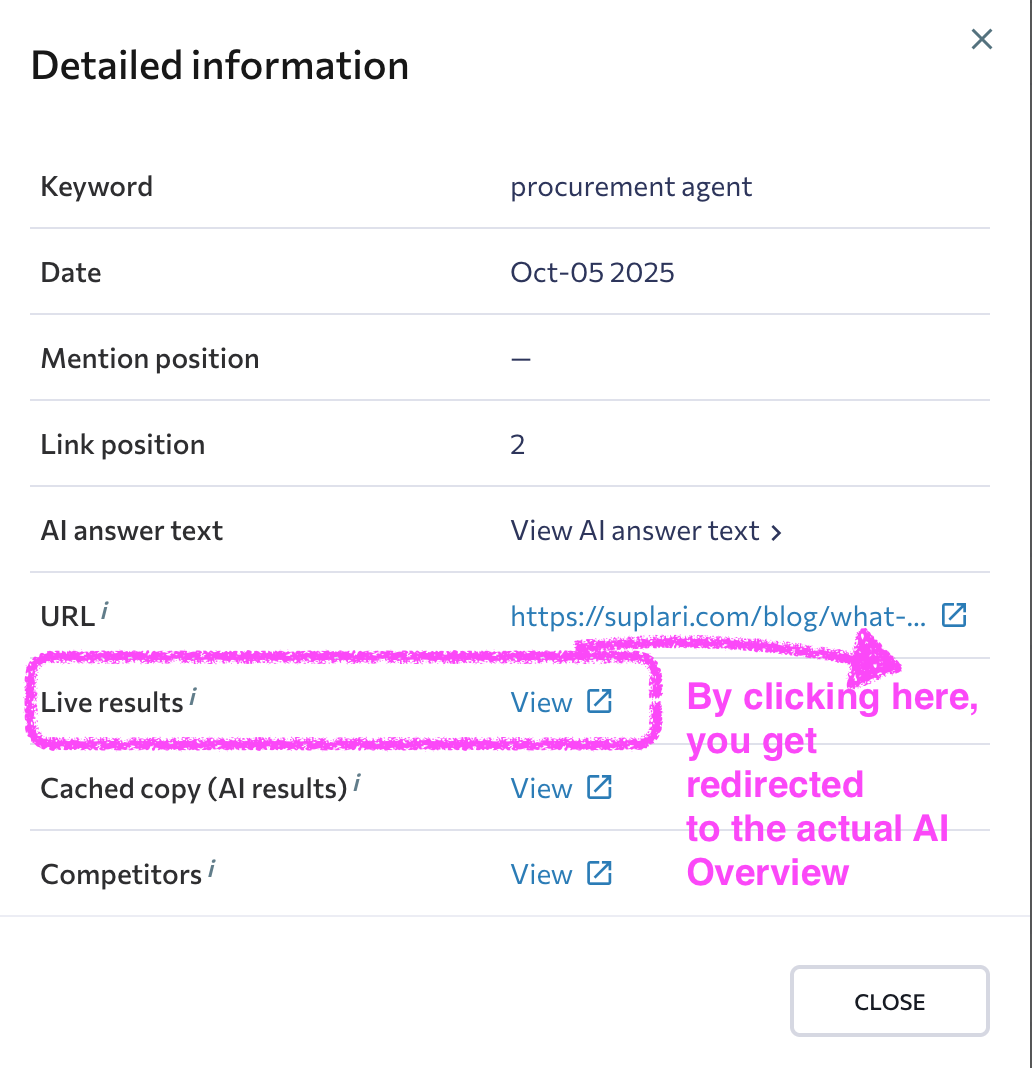
Task: Click info icon next to Cached copy label
Action: point(357,781)
